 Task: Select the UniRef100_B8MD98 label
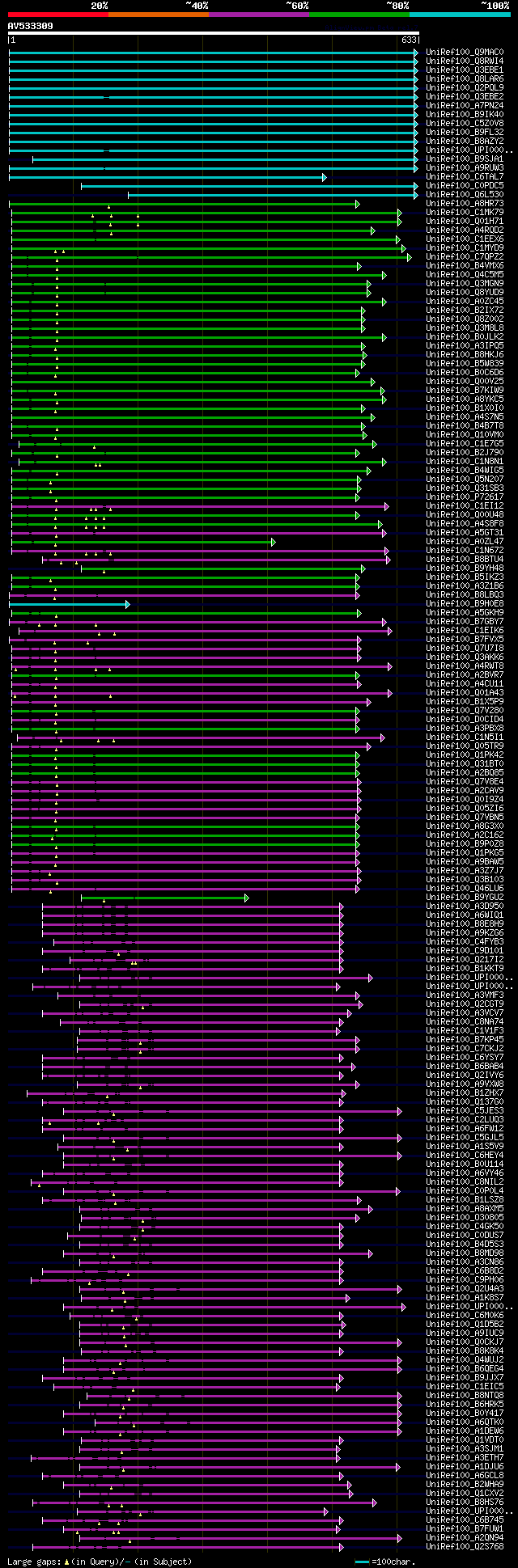tap(465, 1253)
